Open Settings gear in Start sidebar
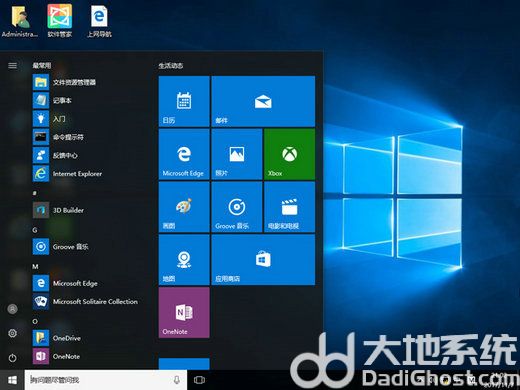The width and height of the screenshot is (520, 390). tap(12, 333)
